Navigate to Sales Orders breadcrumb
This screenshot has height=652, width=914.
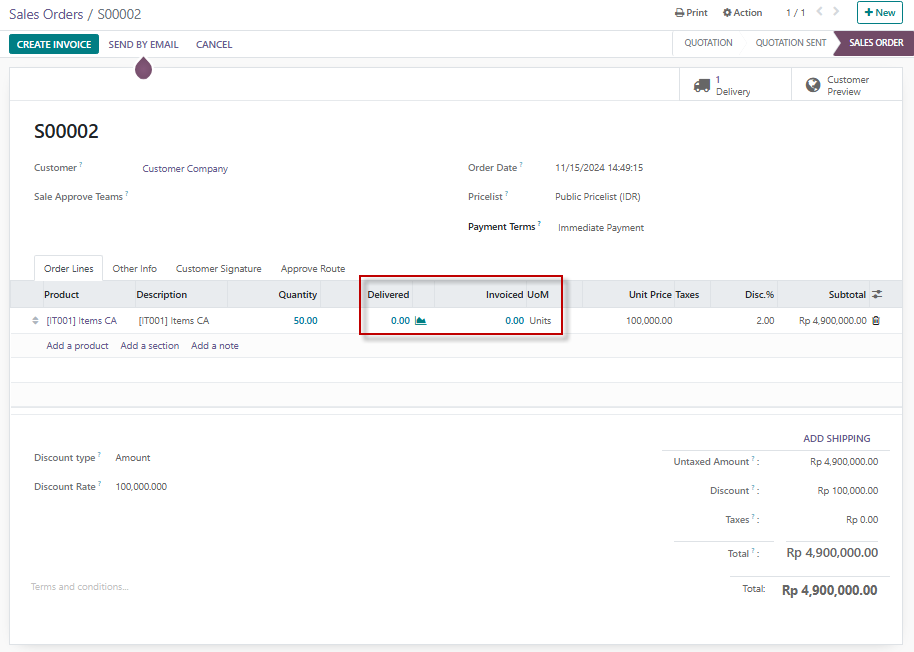pos(46,14)
